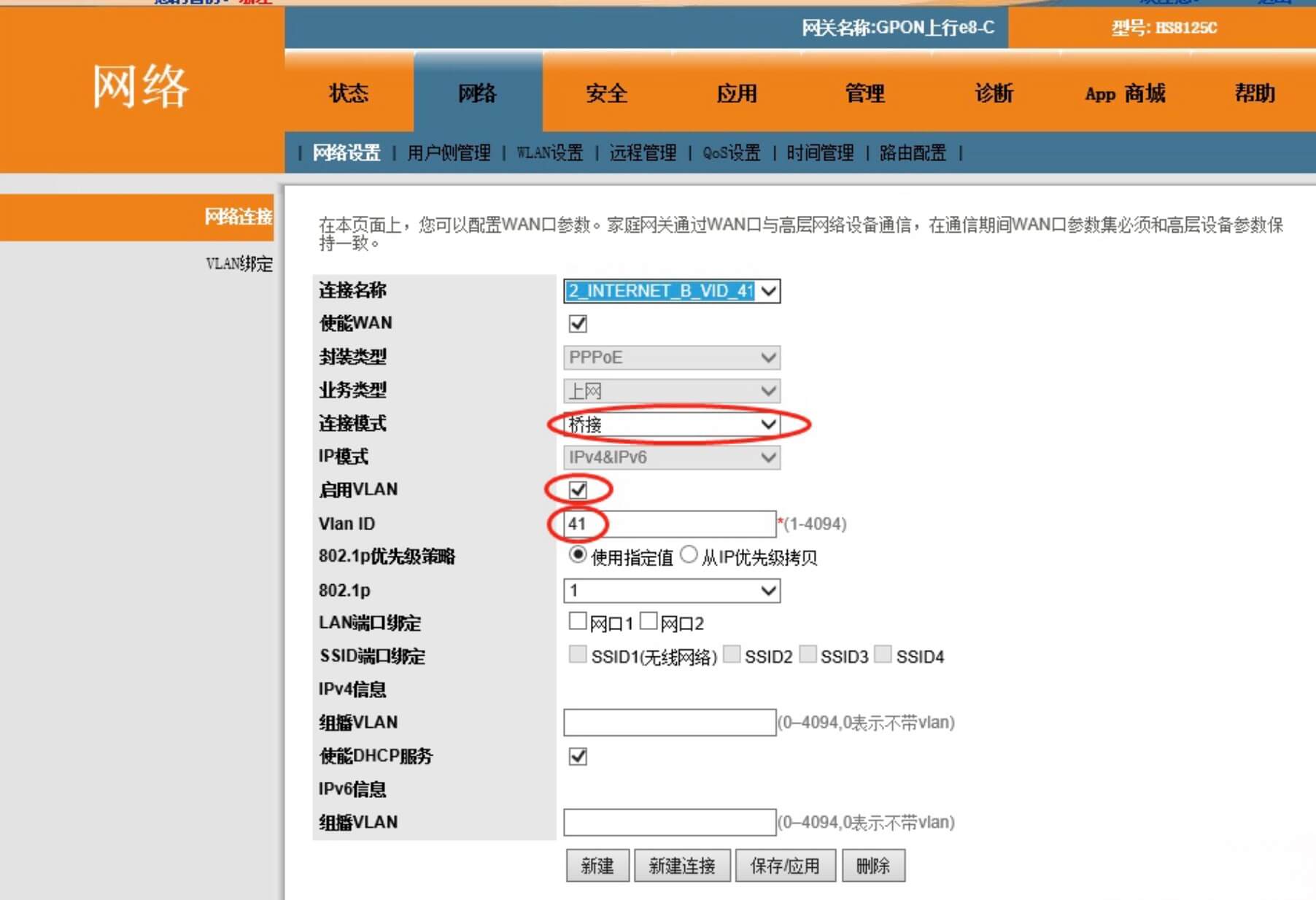This screenshot has height=900, width=1316.
Task: Click the 新建连接 button
Action: 682,865
